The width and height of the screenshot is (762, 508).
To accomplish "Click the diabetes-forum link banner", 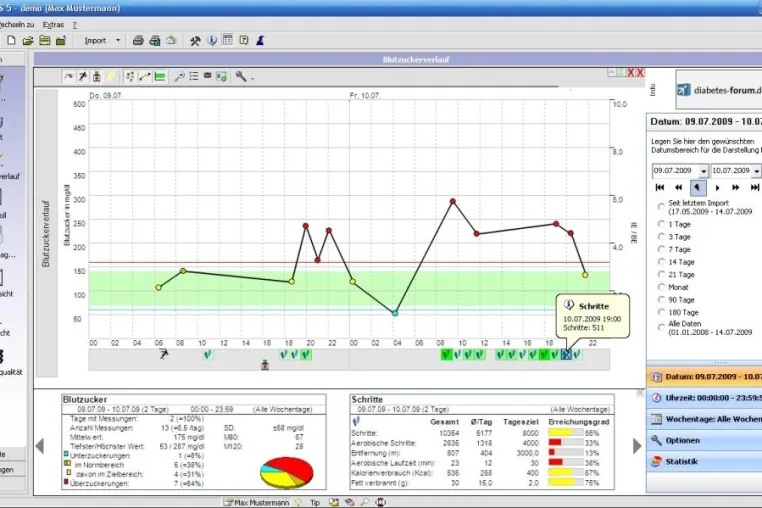I will coord(719,90).
